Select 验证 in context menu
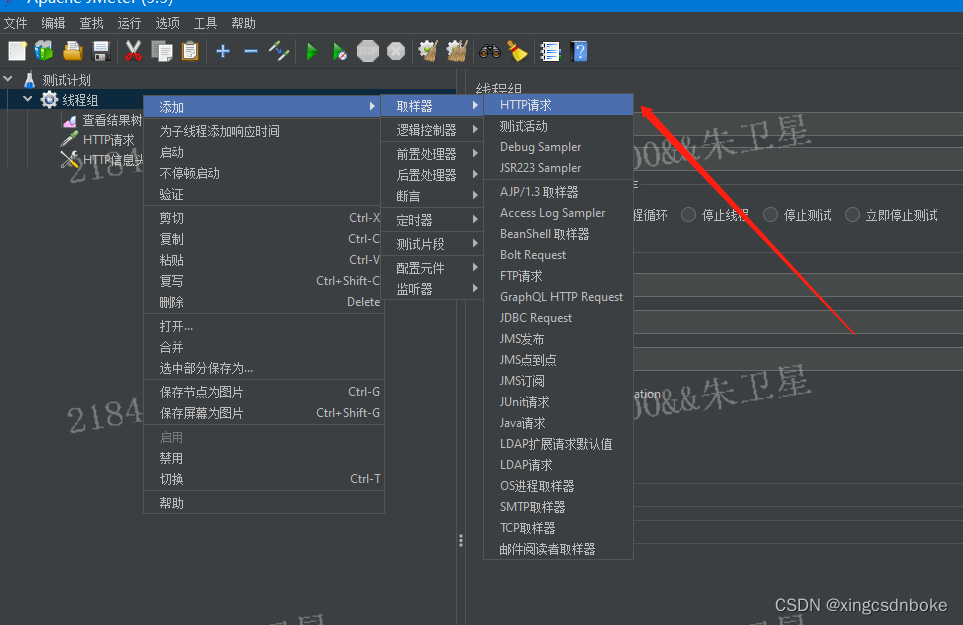 pyautogui.click(x=264, y=194)
